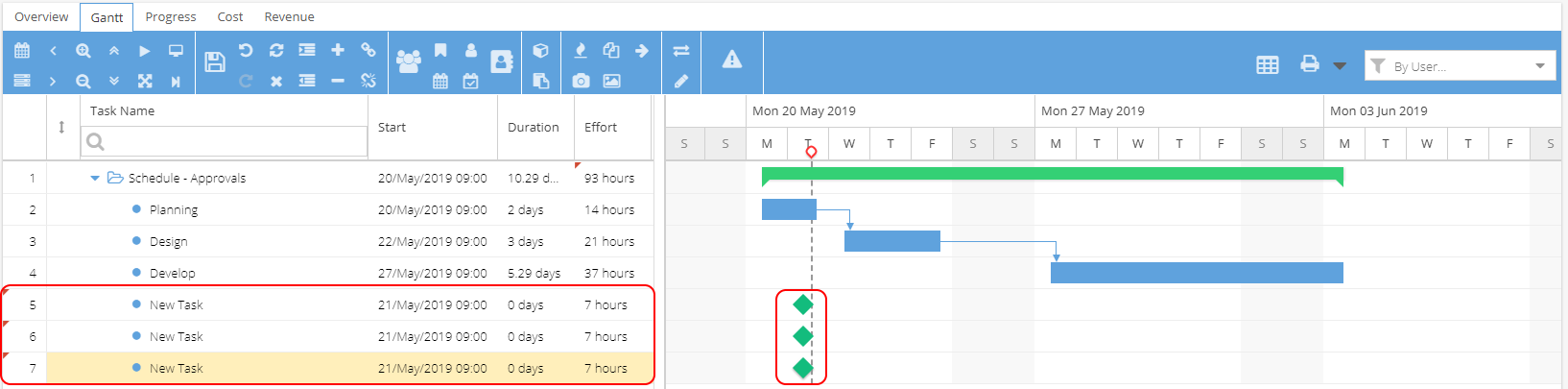Click the print icon
The height and width of the screenshot is (389, 1568).
pos(1310,64)
